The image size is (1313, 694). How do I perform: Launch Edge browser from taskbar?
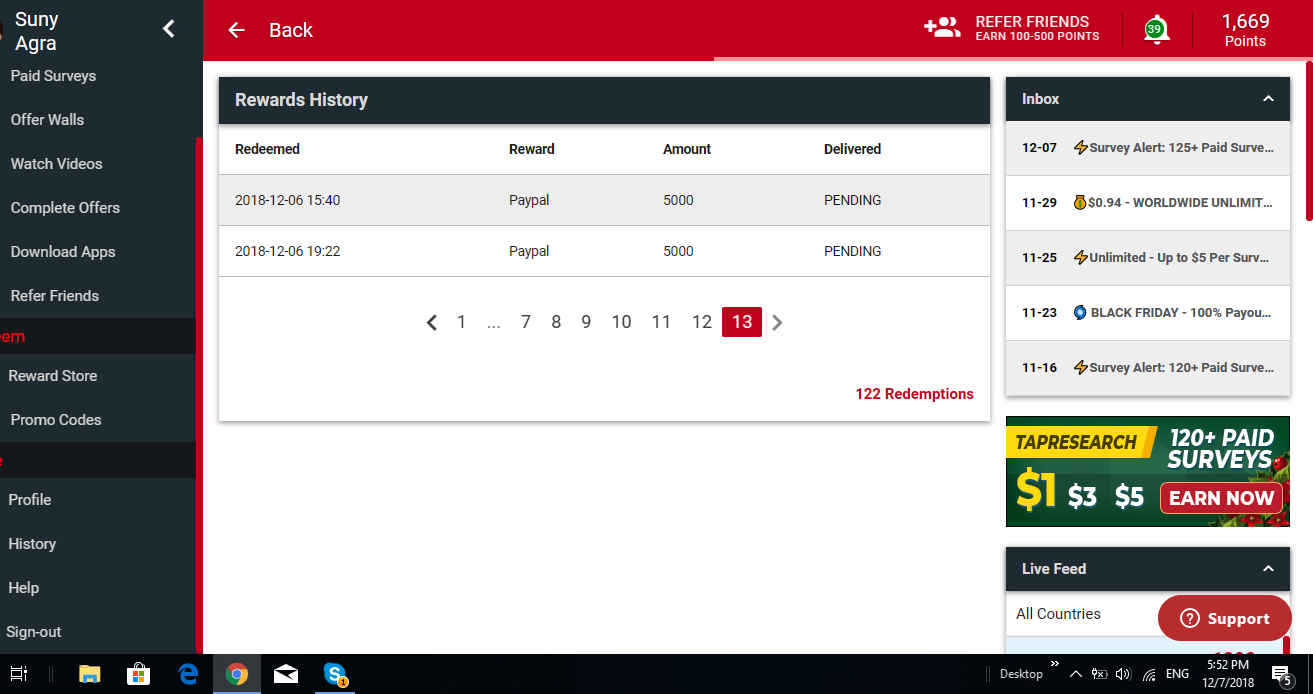tap(188, 674)
